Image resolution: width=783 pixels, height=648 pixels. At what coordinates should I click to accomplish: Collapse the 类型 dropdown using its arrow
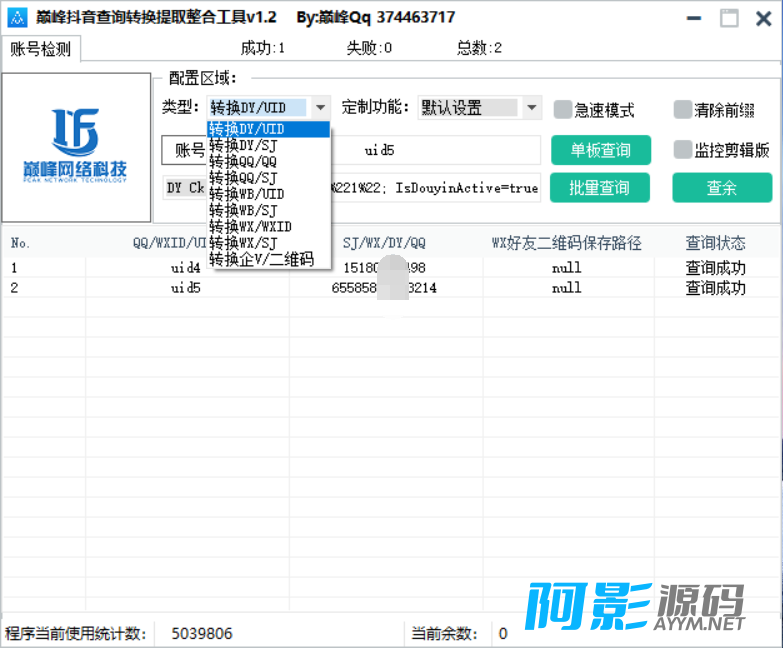point(320,108)
